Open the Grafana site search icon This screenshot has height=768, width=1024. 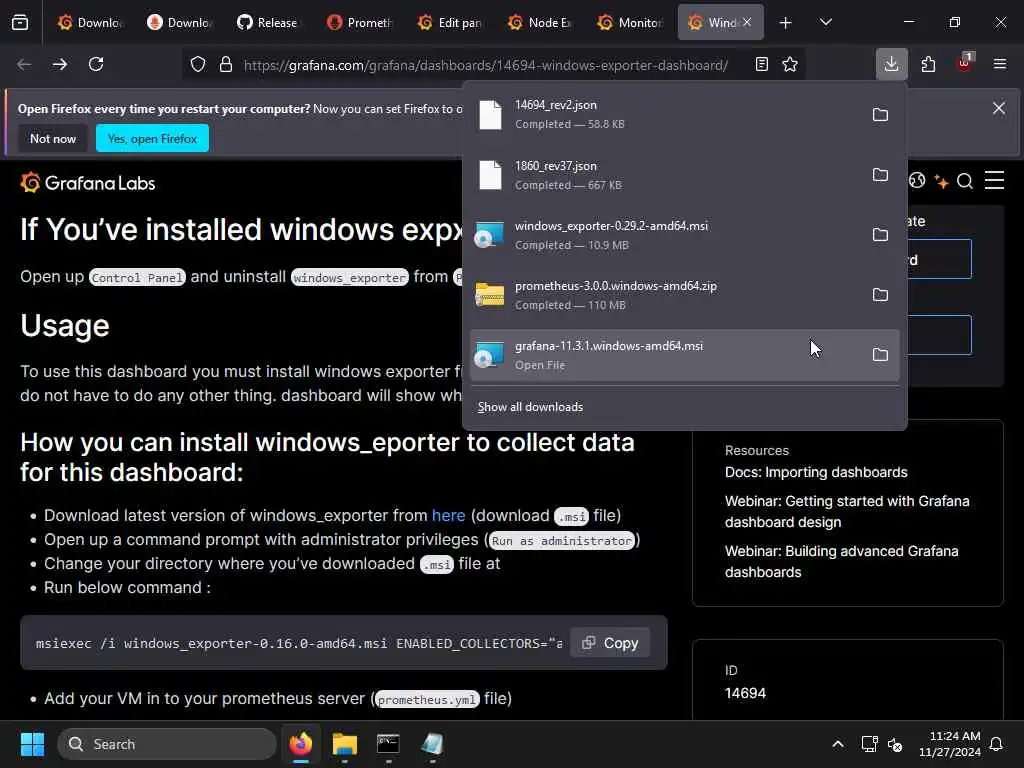coord(965,181)
